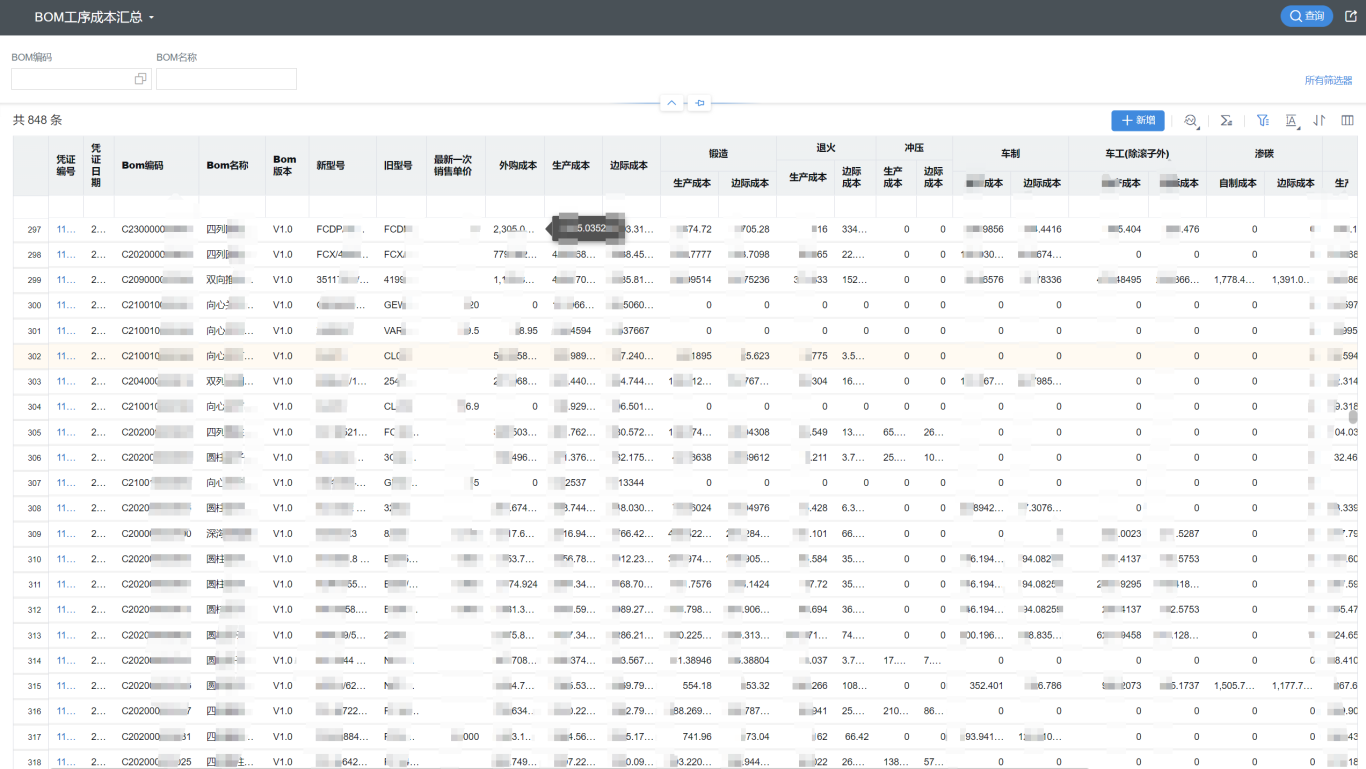Click the 锻造 group header

[x=718, y=154]
